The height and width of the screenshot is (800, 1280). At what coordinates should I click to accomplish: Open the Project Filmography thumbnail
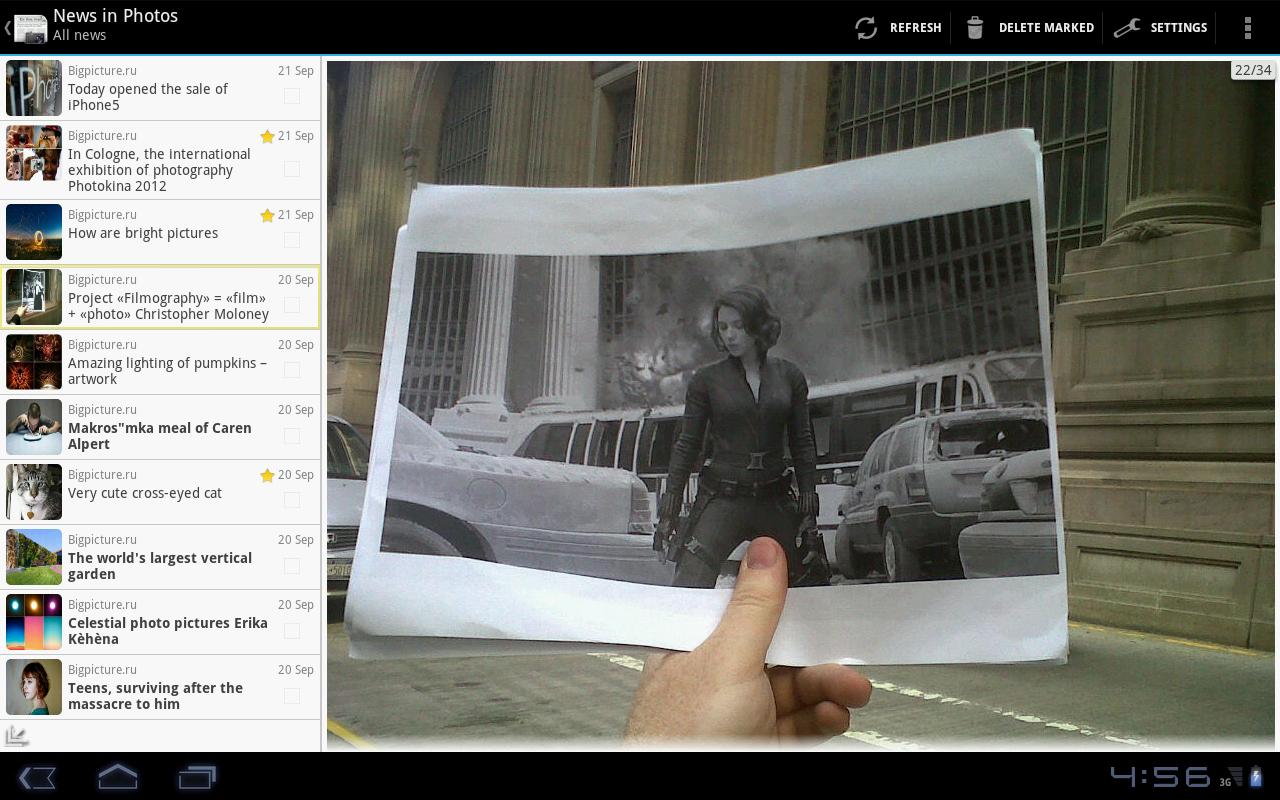point(34,297)
